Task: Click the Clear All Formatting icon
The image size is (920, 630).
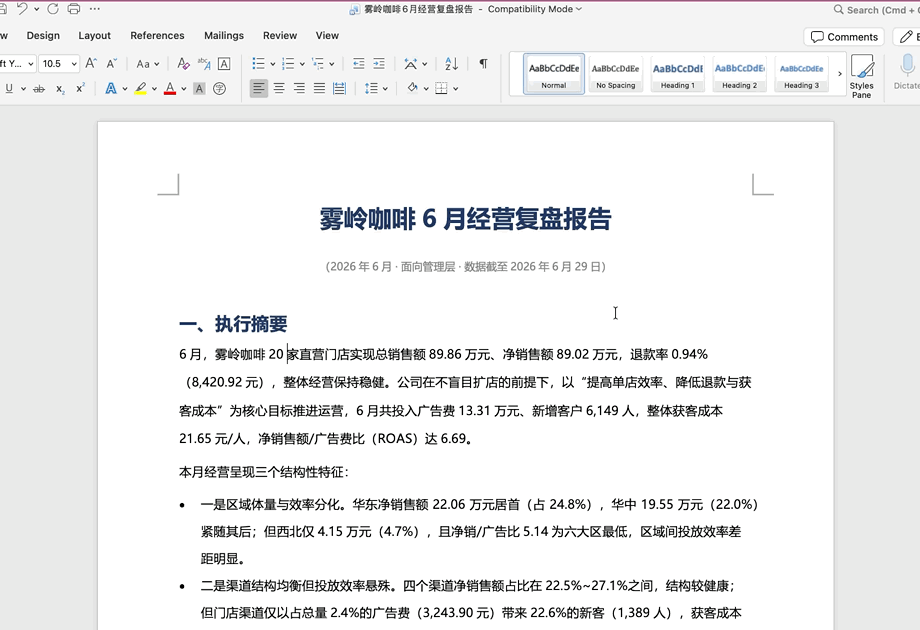Action: coord(183,63)
